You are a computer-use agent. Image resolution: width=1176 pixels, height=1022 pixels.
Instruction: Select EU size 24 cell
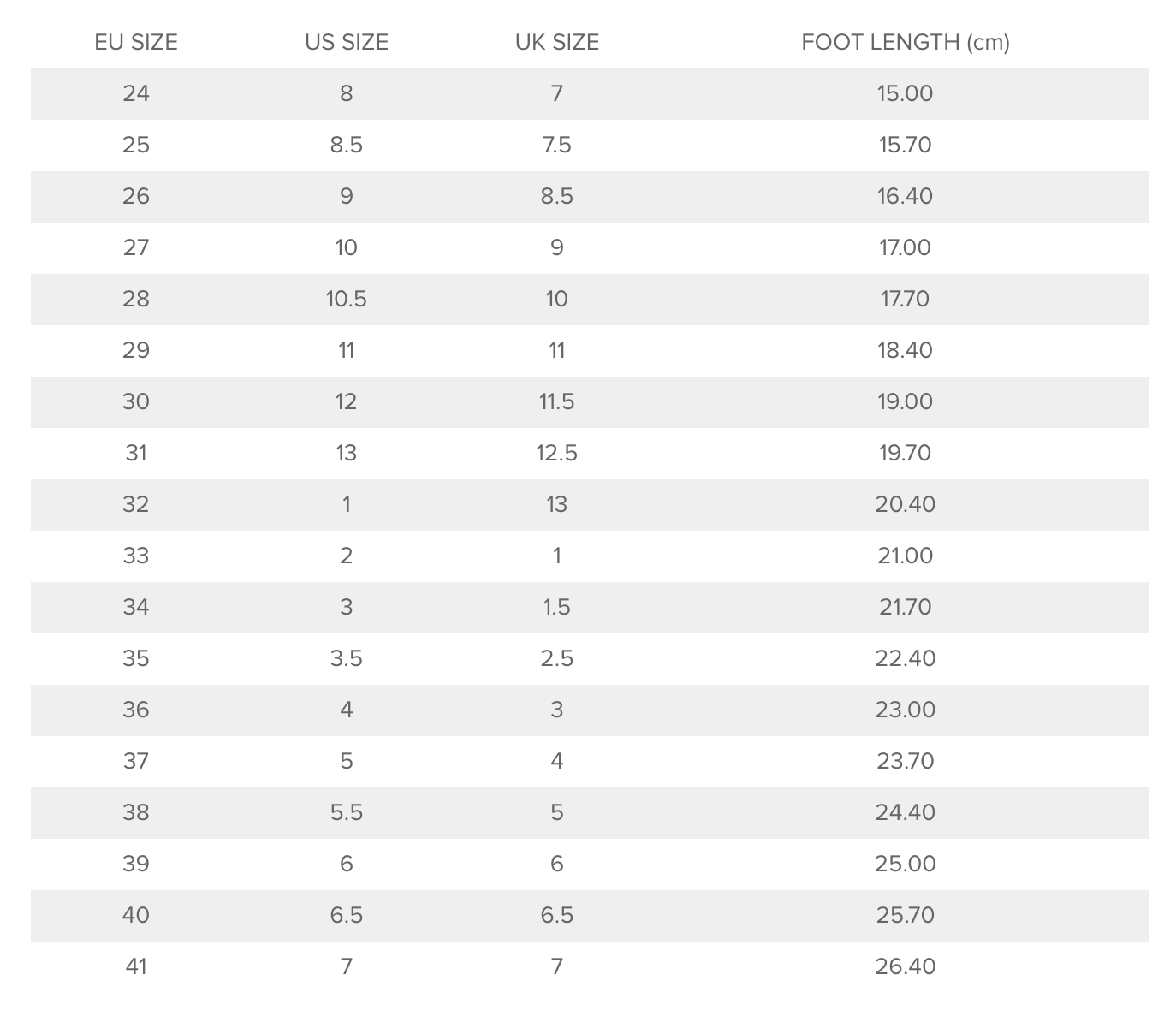coord(136,93)
